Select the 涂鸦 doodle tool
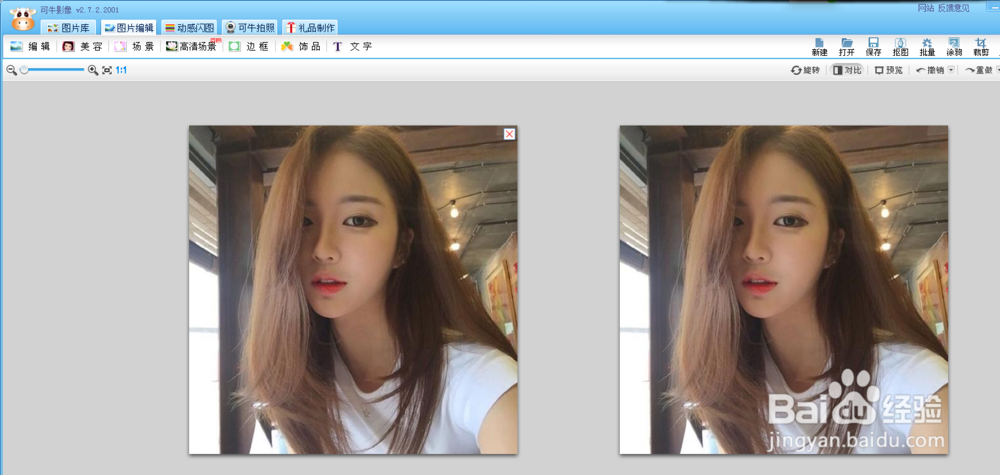The height and width of the screenshot is (475, 1000). [x=954, y=47]
